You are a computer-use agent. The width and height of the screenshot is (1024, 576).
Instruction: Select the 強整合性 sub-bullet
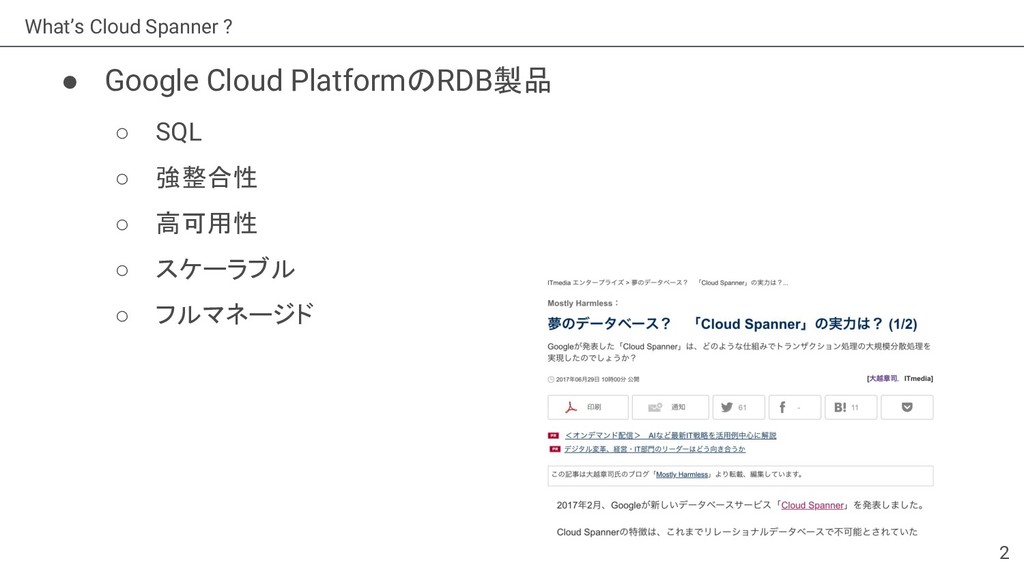[x=206, y=178]
